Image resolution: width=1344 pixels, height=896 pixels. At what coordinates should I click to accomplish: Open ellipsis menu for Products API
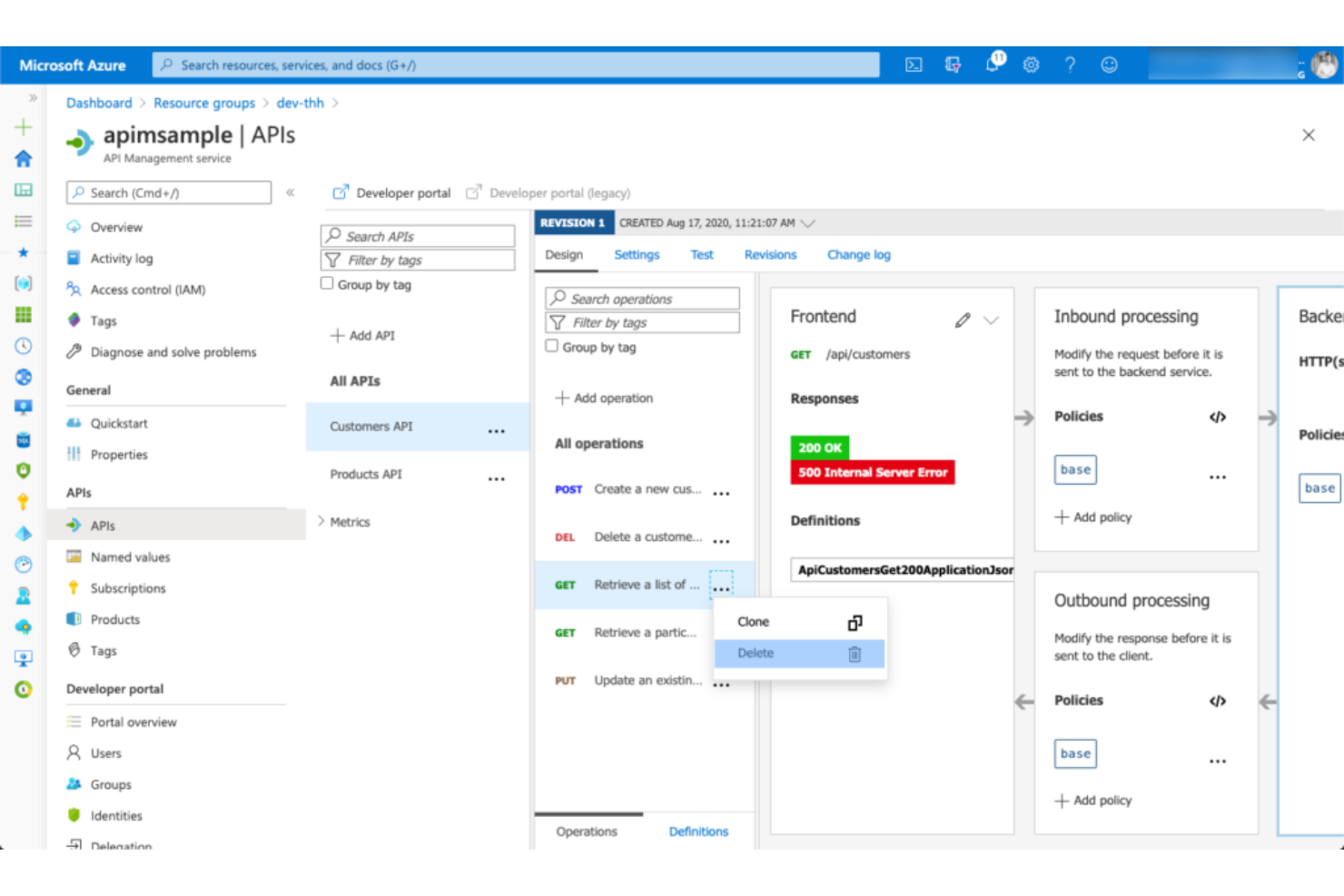[496, 478]
